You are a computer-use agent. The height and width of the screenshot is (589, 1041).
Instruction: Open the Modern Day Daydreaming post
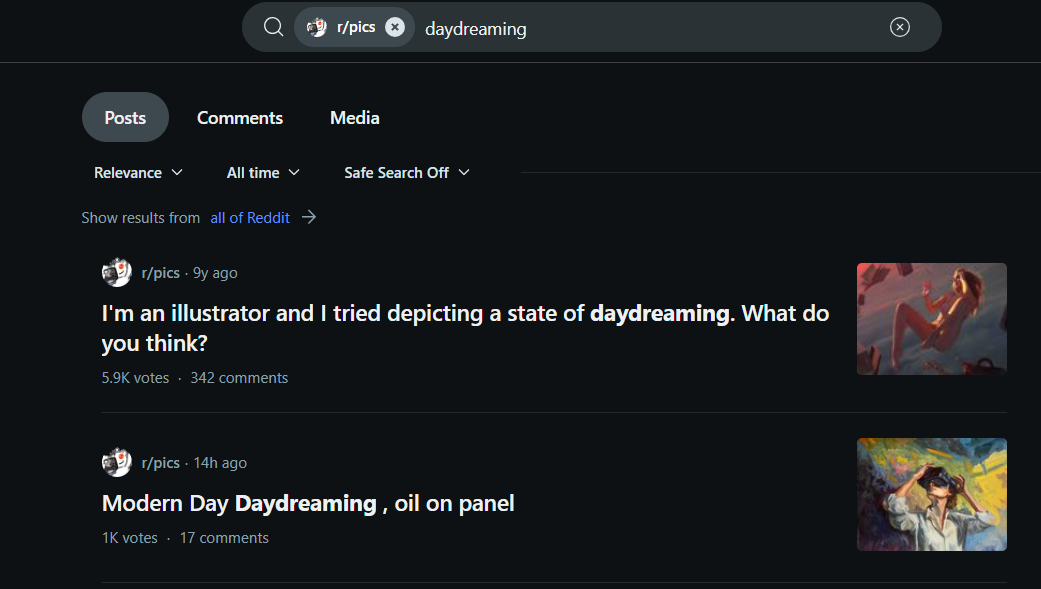point(308,503)
